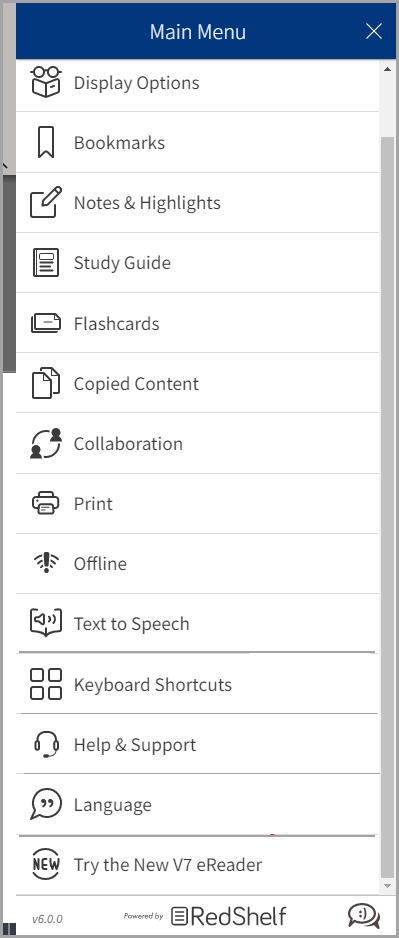Click the NEW badge icon
The image size is (399, 938).
pyautogui.click(x=46, y=864)
